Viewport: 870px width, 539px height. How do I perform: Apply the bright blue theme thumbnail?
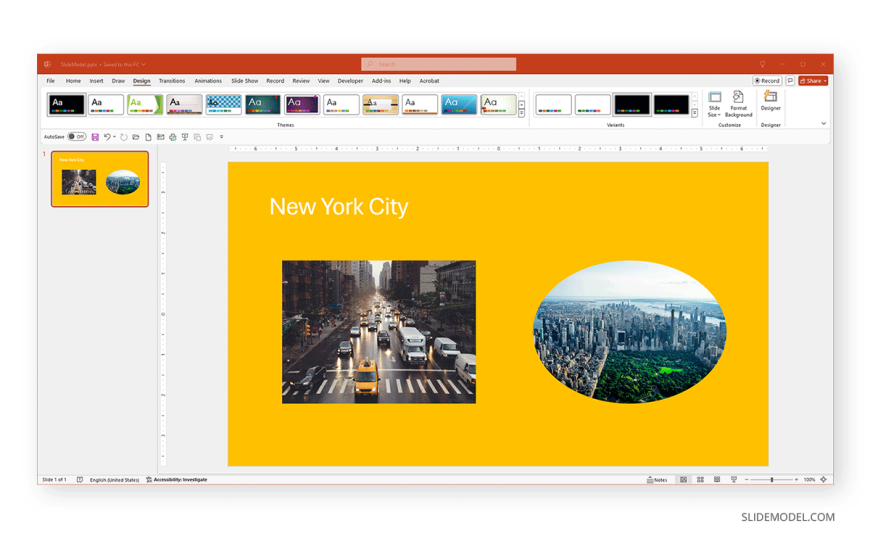point(459,104)
